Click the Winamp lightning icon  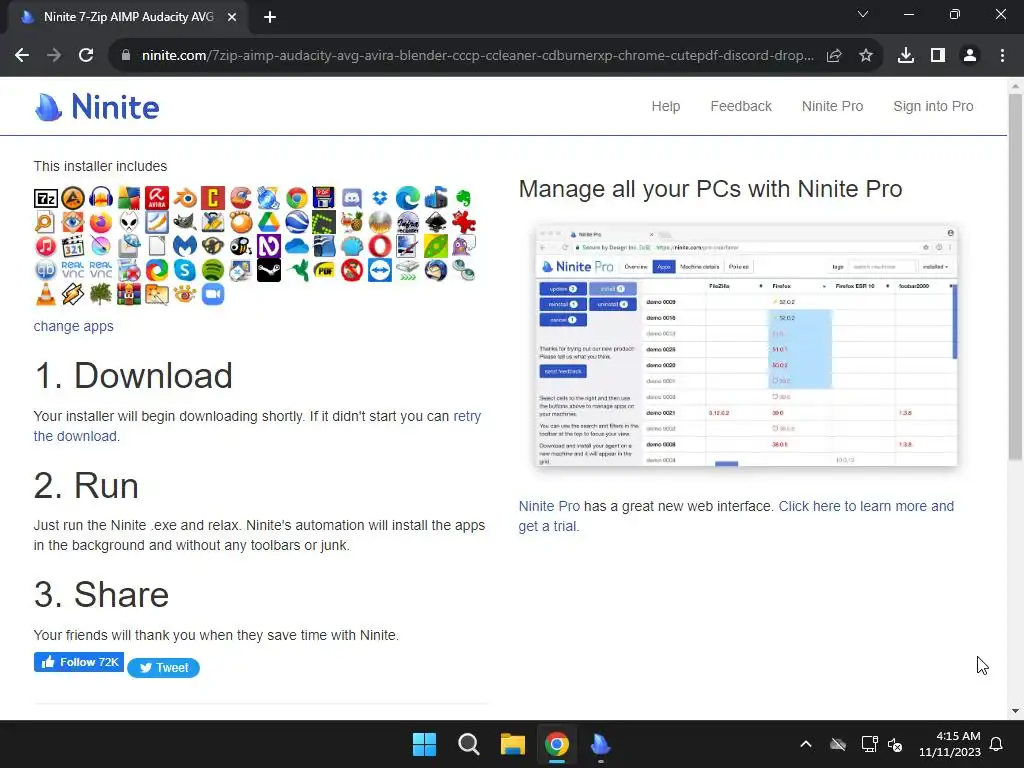coord(73,294)
